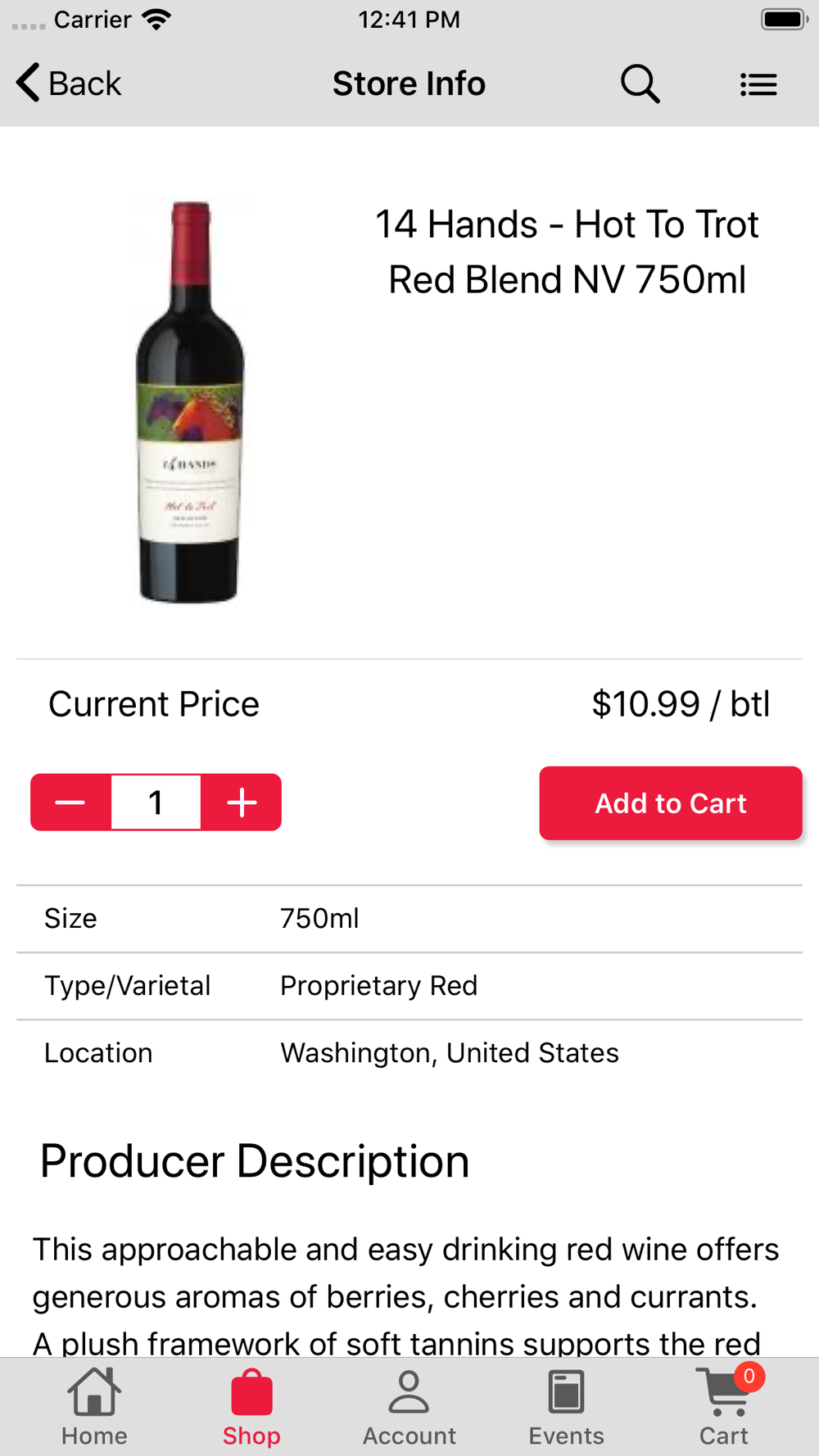Go back using the Back chevron

tap(69, 84)
